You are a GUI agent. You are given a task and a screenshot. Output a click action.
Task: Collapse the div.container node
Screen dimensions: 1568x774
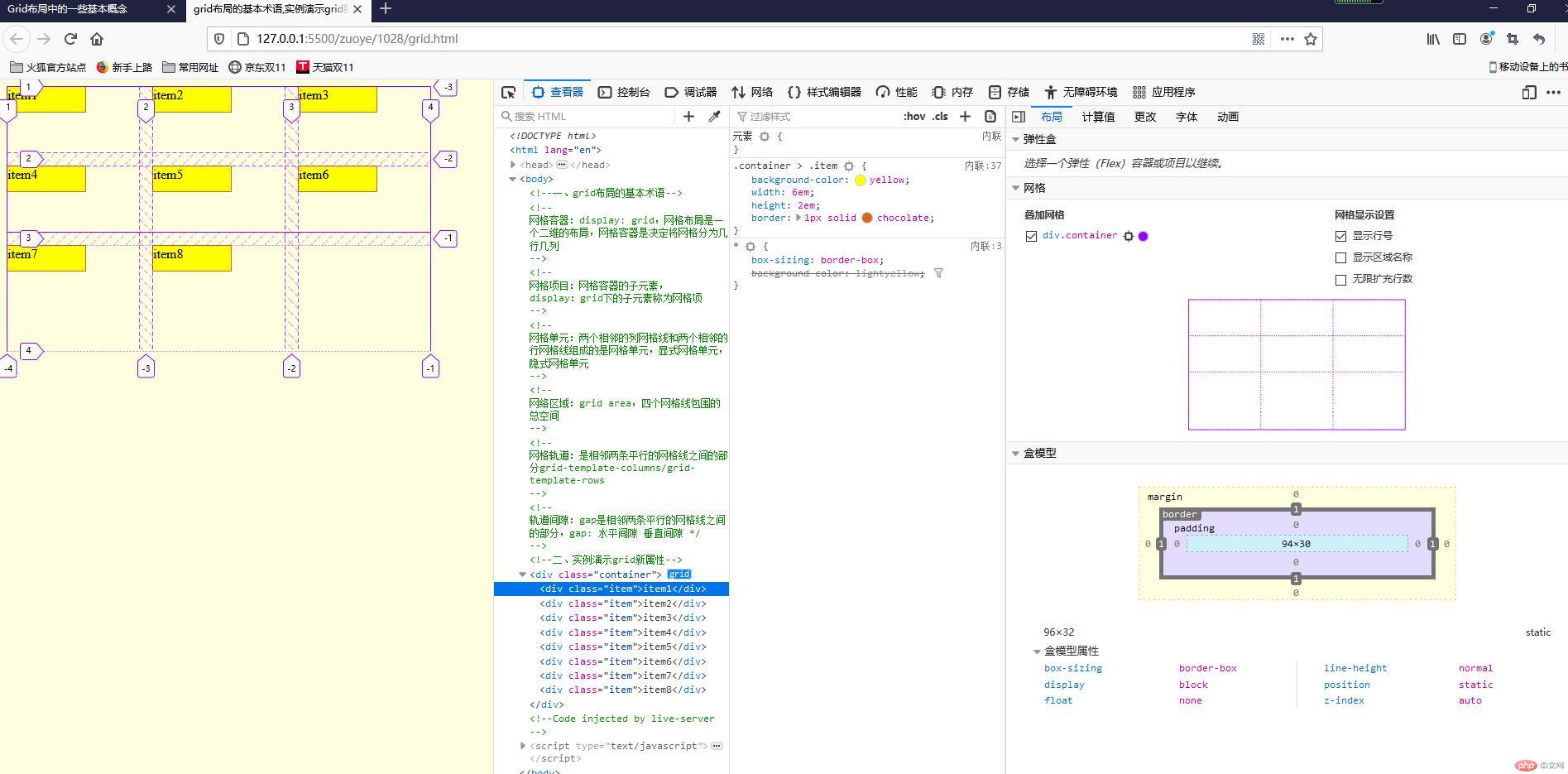[523, 574]
